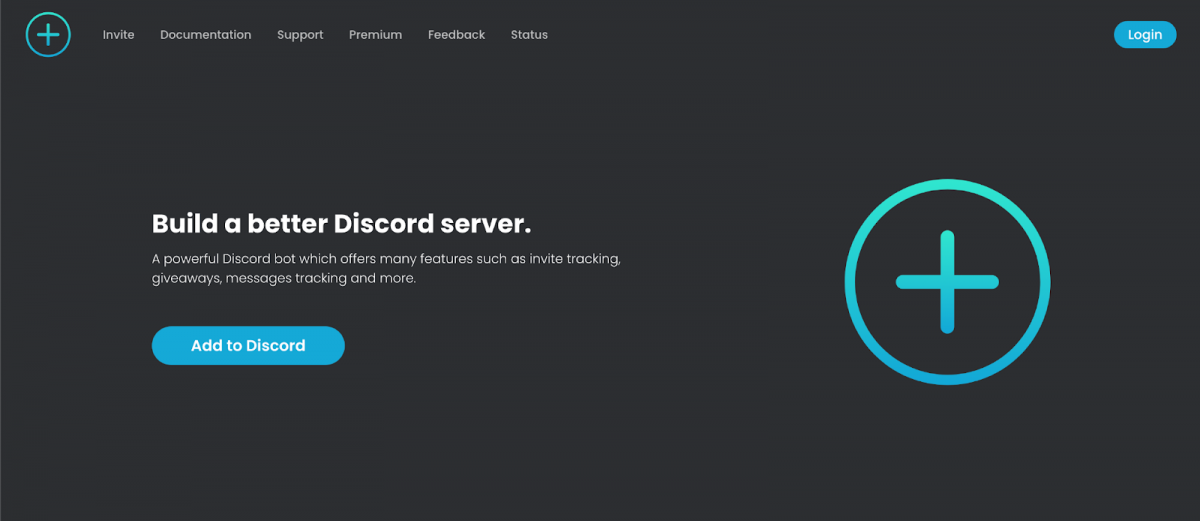The height and width of the screenshot is (521, 1200).
Task: Go to Documentation page
Action: point(206,34)
